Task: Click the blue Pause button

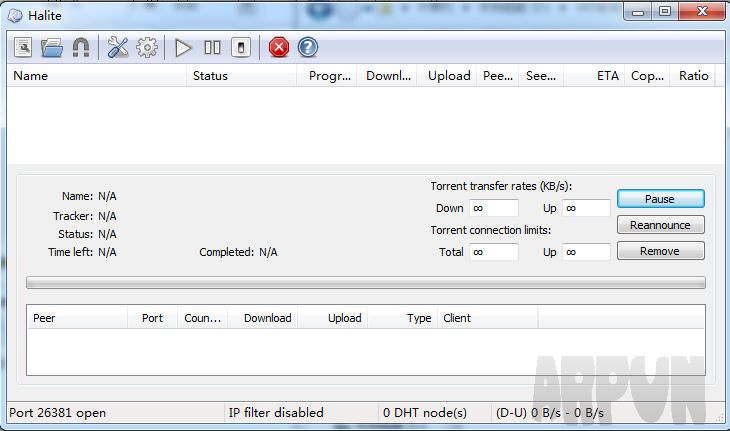Action: click(x=661, y=199)
